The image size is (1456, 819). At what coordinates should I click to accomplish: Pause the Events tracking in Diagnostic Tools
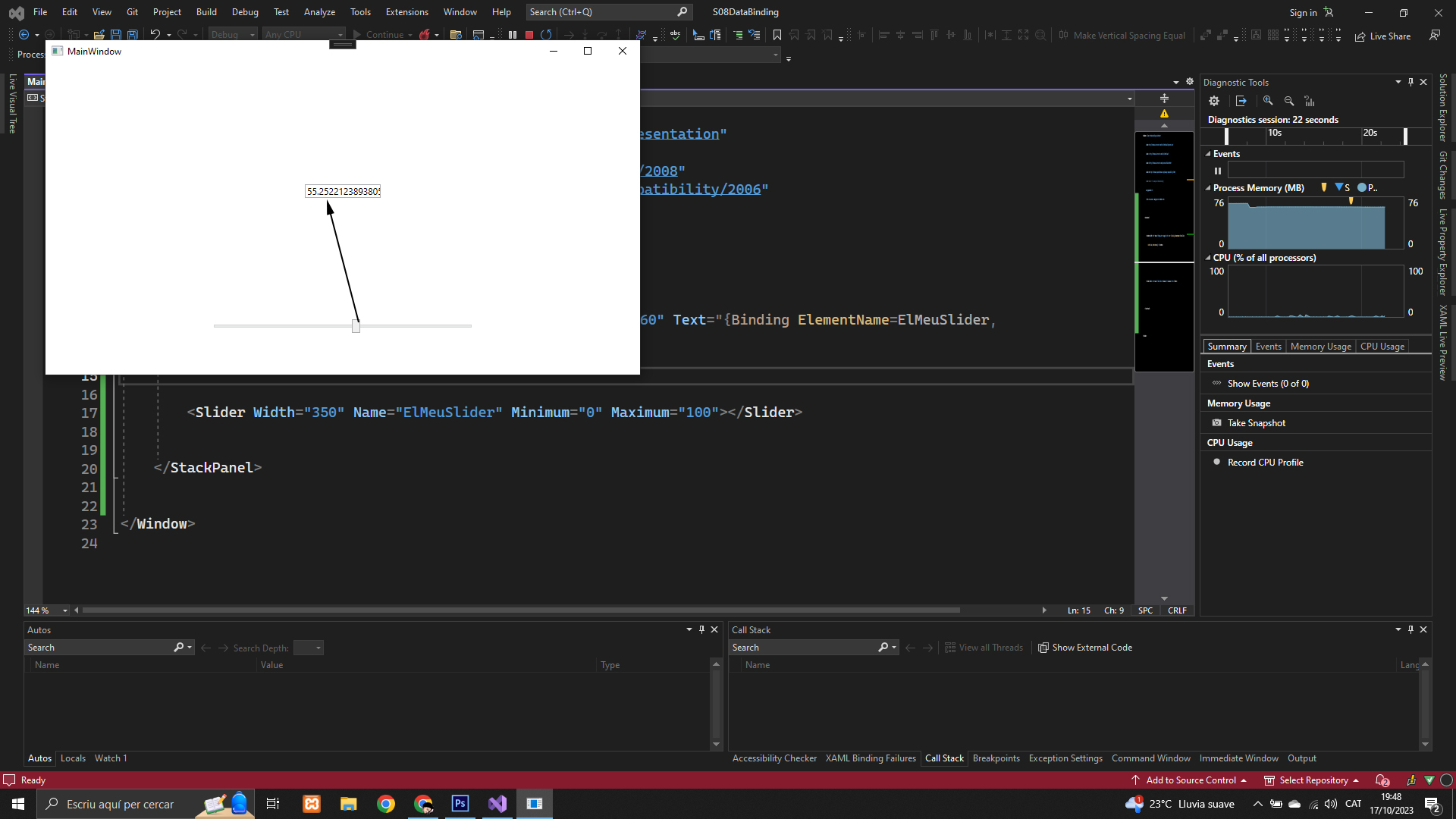[1218, 171]
